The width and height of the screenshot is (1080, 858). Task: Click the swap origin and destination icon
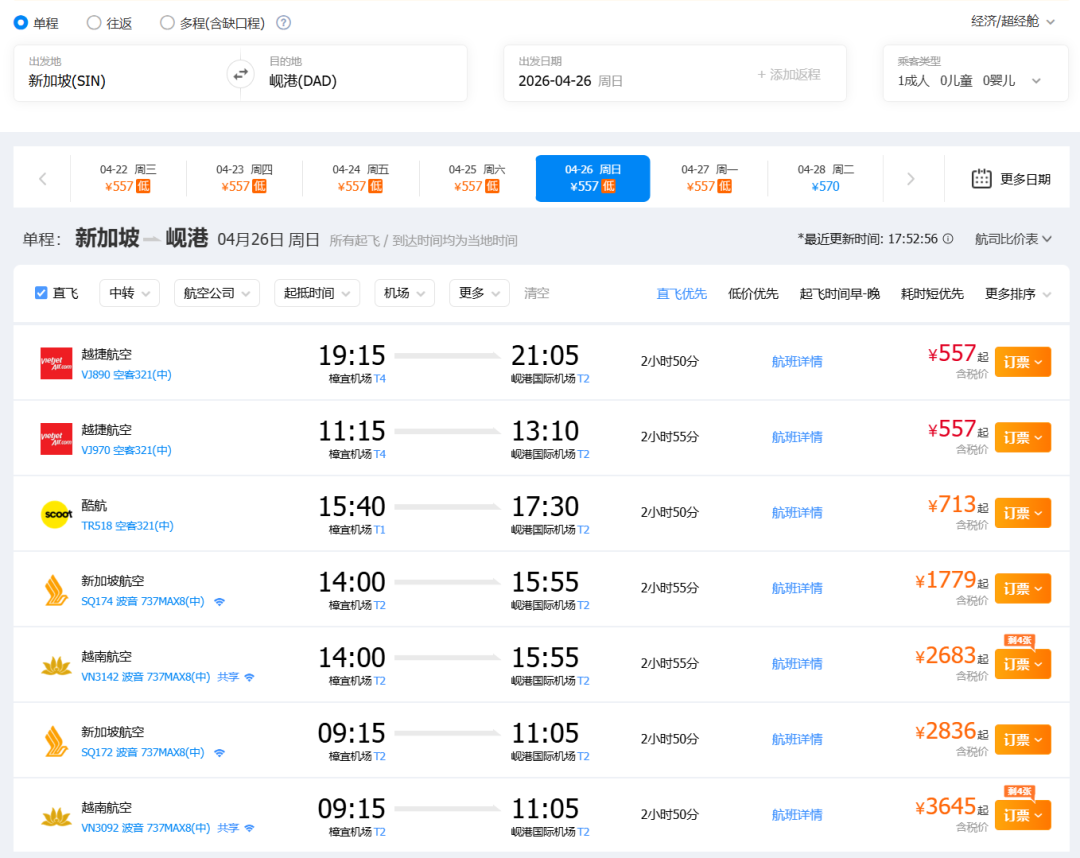coord(240,73)
